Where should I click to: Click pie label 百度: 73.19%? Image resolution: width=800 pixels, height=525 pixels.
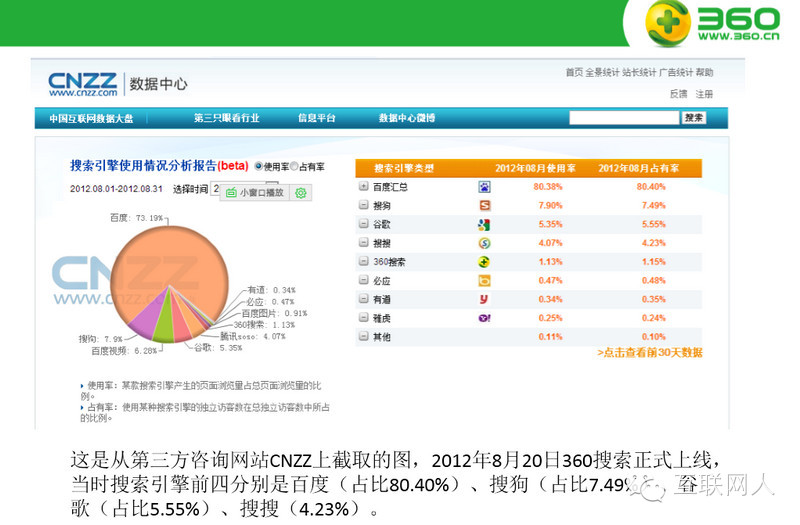[x=137, y=218]
